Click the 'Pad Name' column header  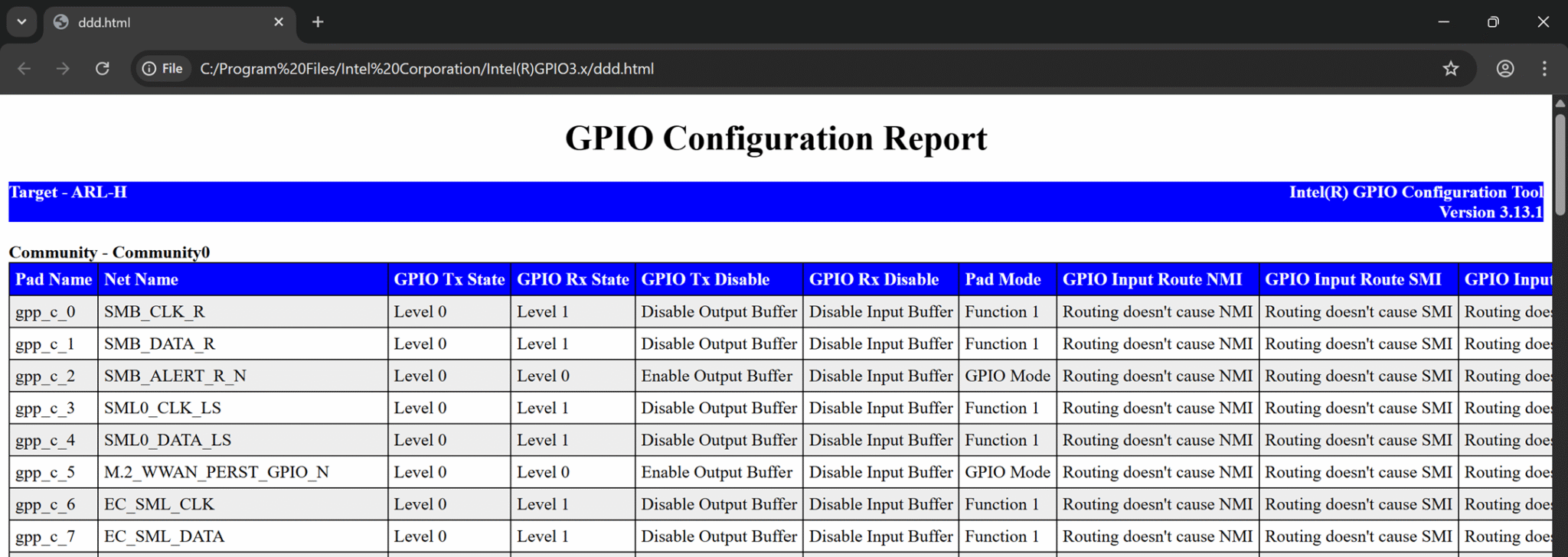point(54,279)
